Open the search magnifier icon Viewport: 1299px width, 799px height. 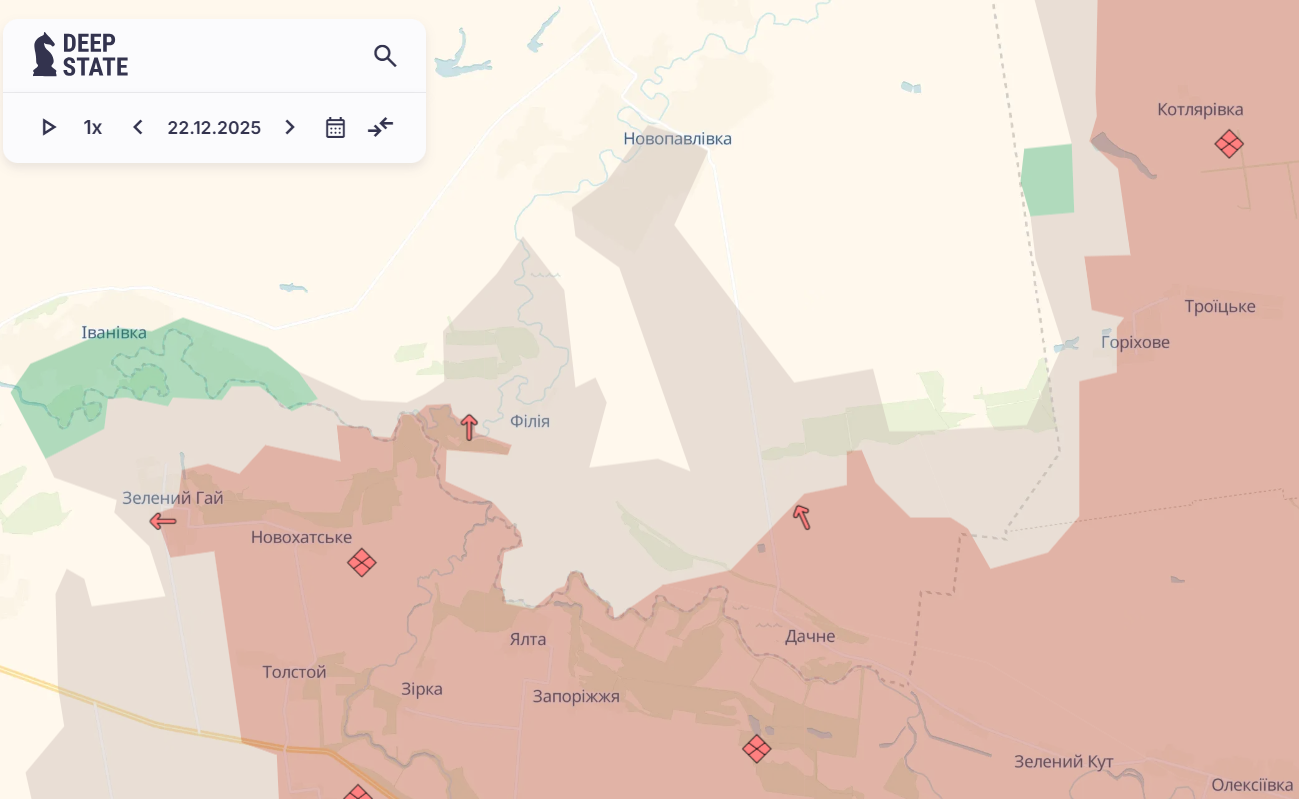(x=385, y=56)
